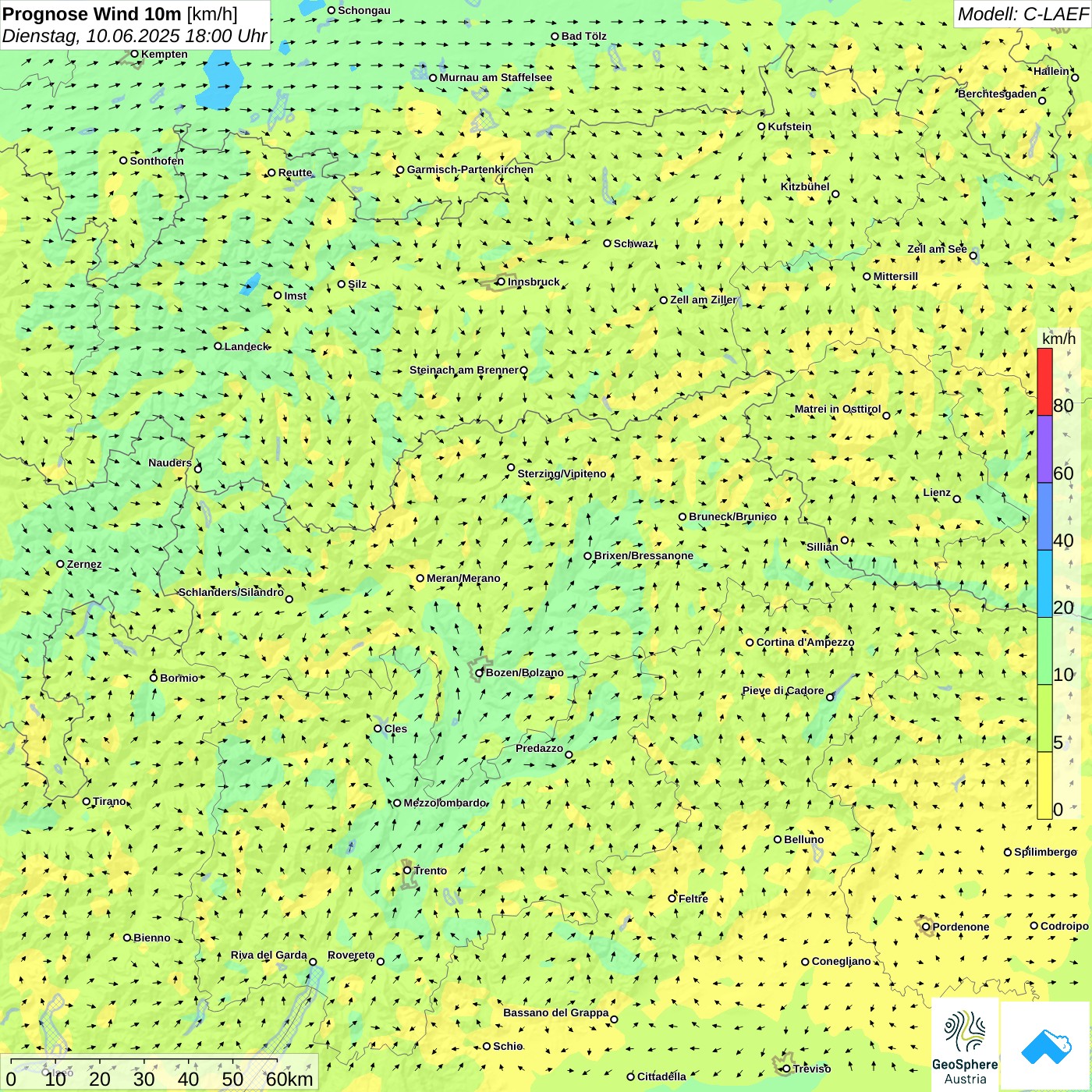Select the Meran/Merano label
This screenshot has width=1092, height=1092.
pyautogui.click(x=463, y=578)
